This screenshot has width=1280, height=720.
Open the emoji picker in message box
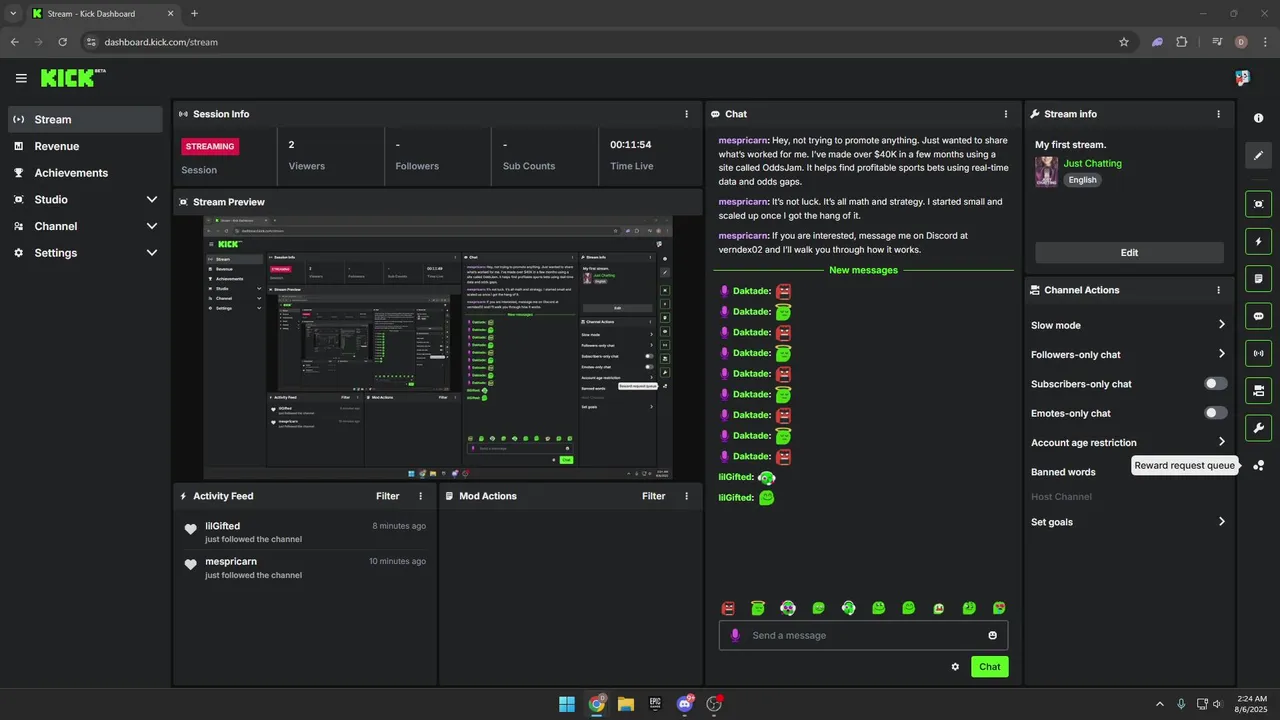click(993, 635)
